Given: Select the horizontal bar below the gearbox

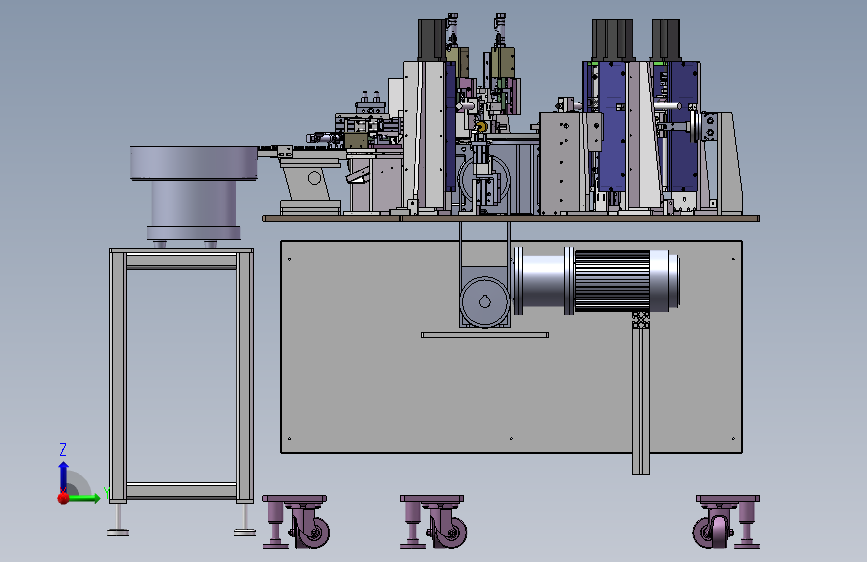Looking at the screenshot, I should tap(485, 335).
